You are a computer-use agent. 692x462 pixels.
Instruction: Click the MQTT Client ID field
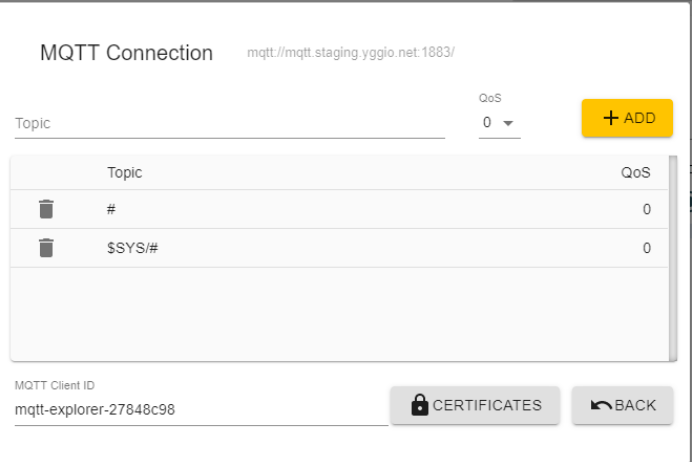click(x=200, y=409)
